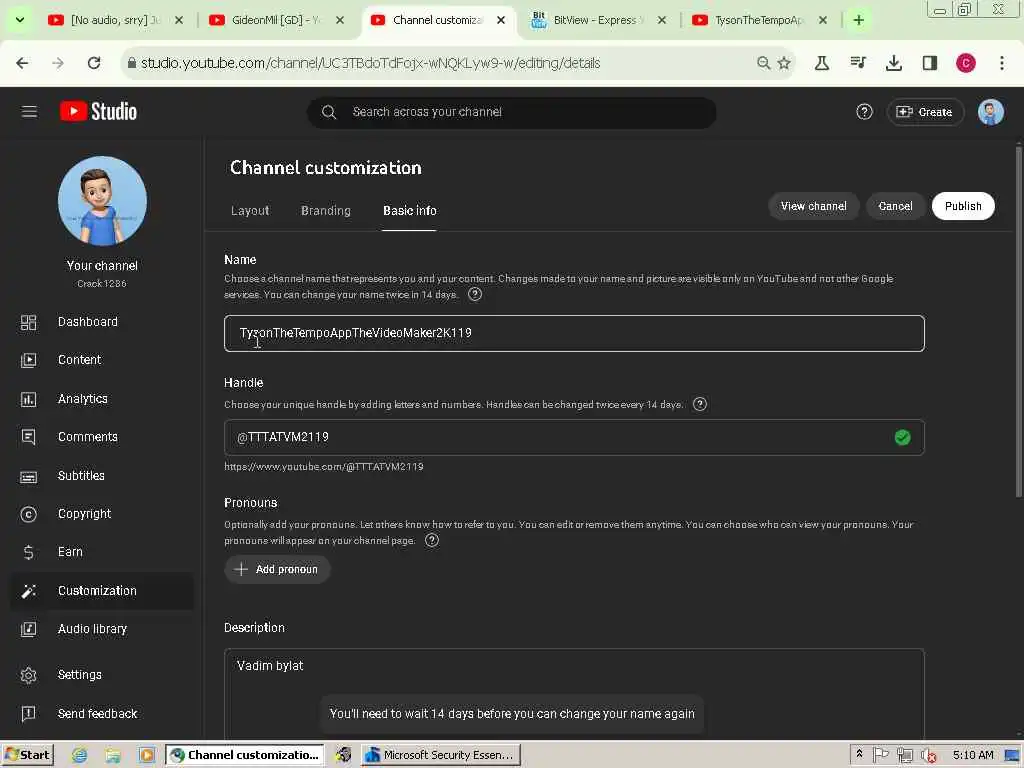
Task: Open help tooltip beside Handle description
Action: click(x=699, y=404)
